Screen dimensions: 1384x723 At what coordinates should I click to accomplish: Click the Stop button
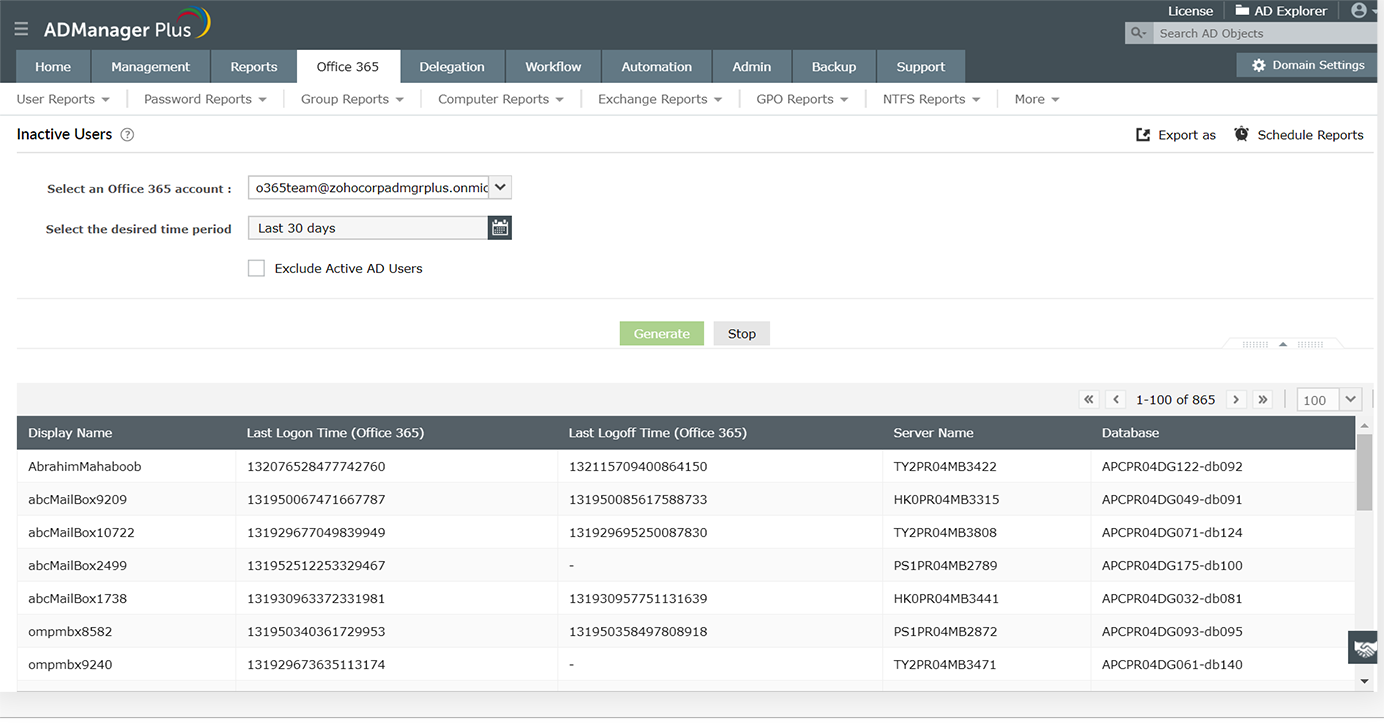tap(742, 334)
